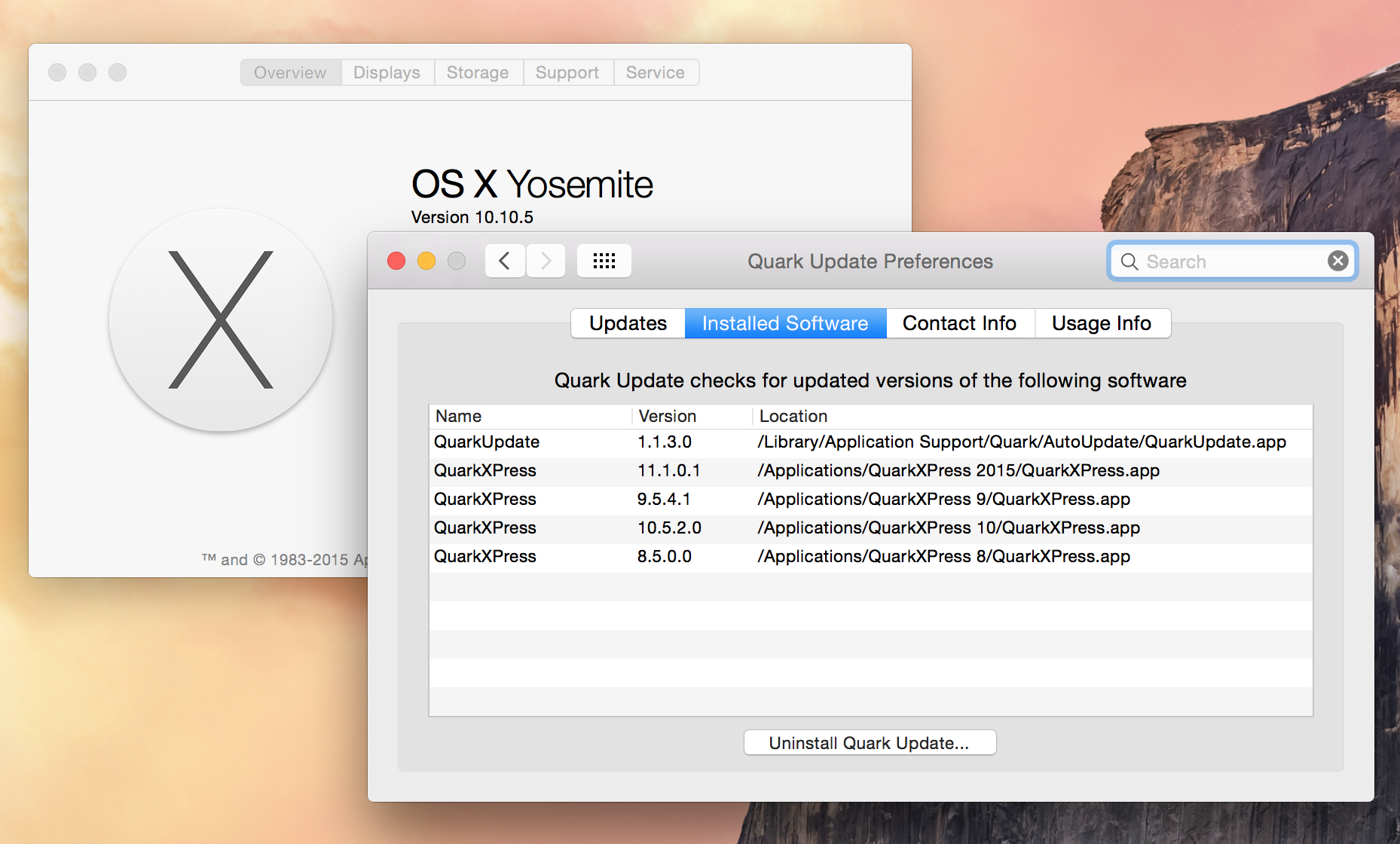This screenshot has width=1400, height=844.
Task: Clear the search field with X icon
Action: (1338, 261)
